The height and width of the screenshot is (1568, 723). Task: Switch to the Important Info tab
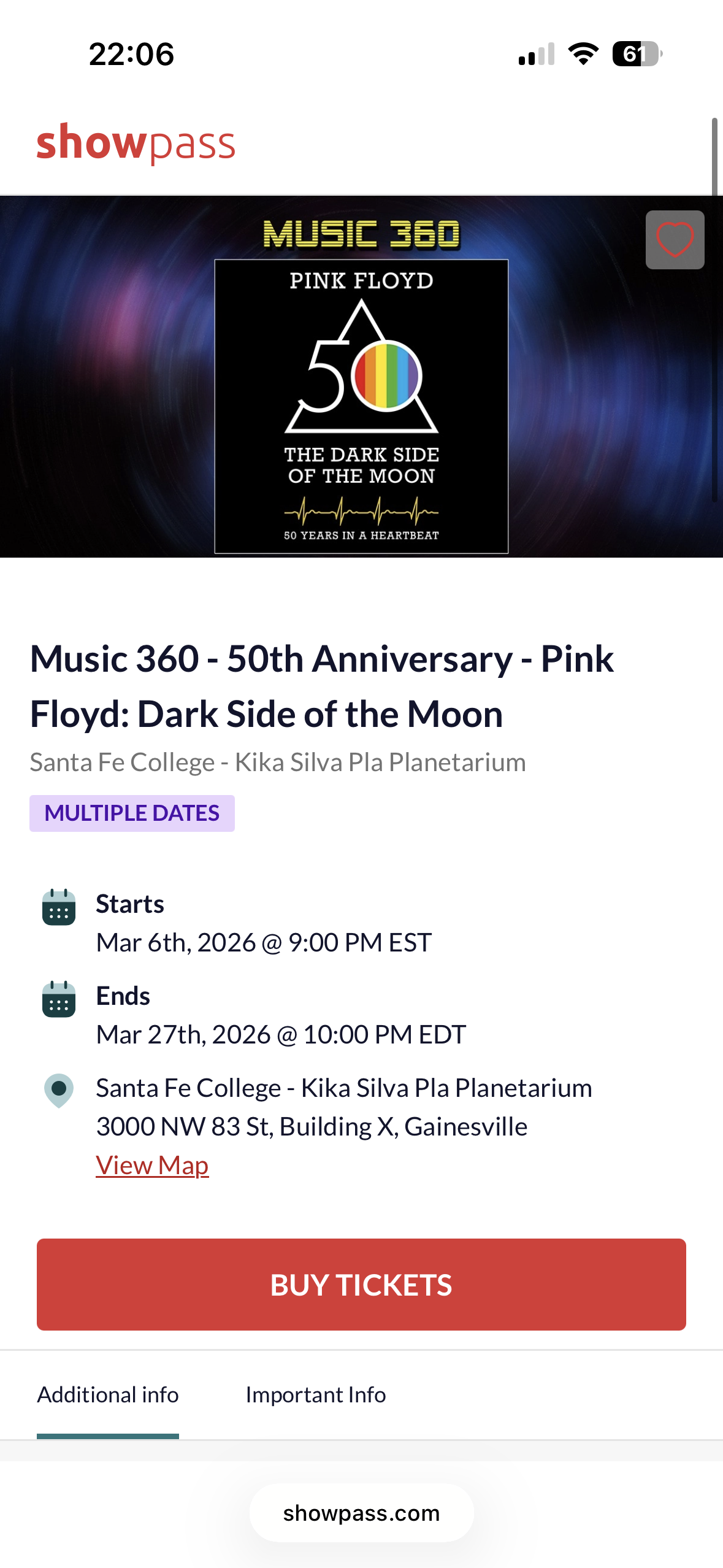click(316, 1394)
